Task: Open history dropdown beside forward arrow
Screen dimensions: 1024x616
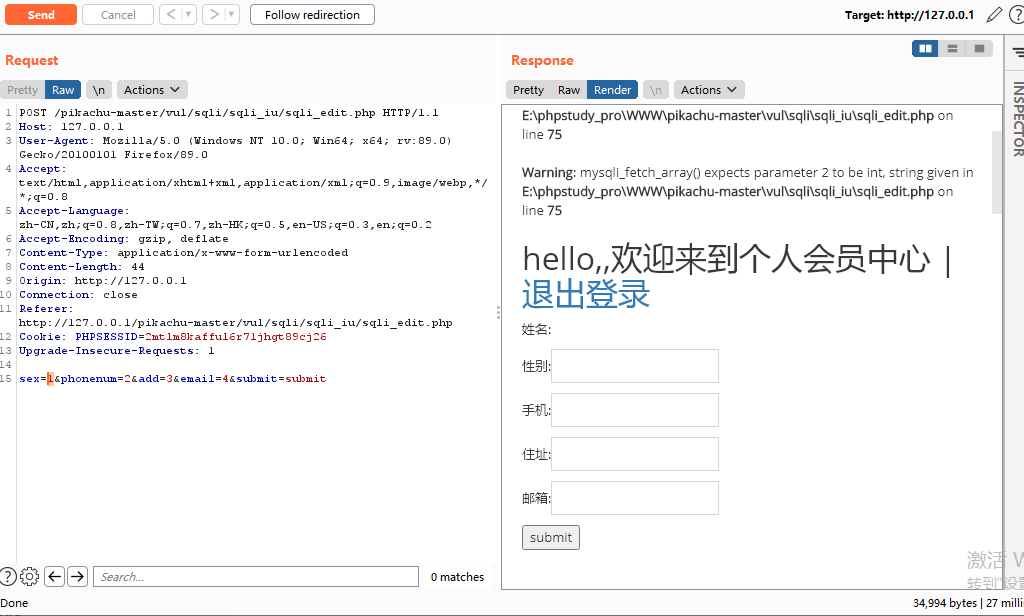Action: click(x=232, y=14)
